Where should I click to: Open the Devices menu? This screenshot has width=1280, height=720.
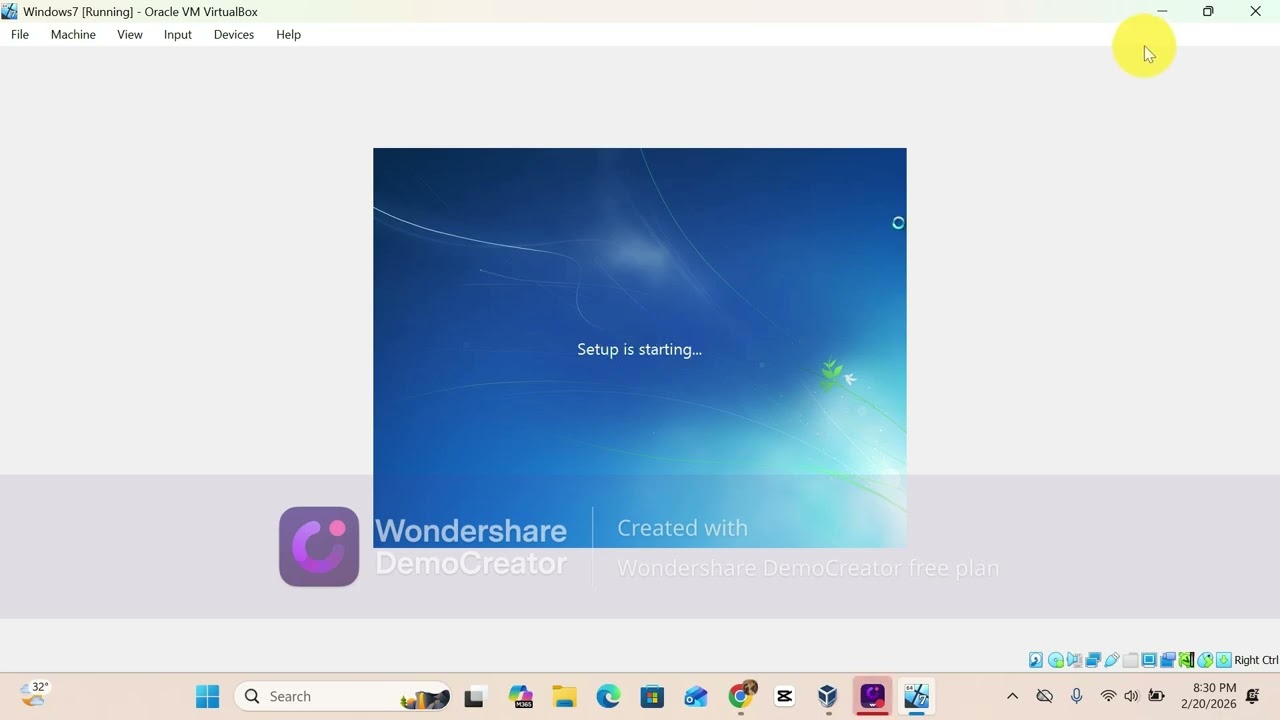point(234,34)
